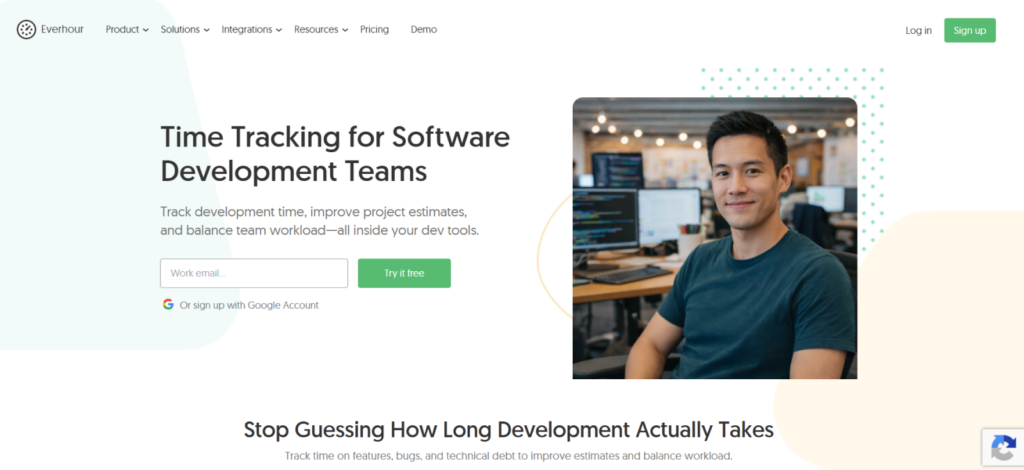This screenshot has width=1024, height=470.
Task: Expand the Resources dropdown menu
Action: coord(321,29)
